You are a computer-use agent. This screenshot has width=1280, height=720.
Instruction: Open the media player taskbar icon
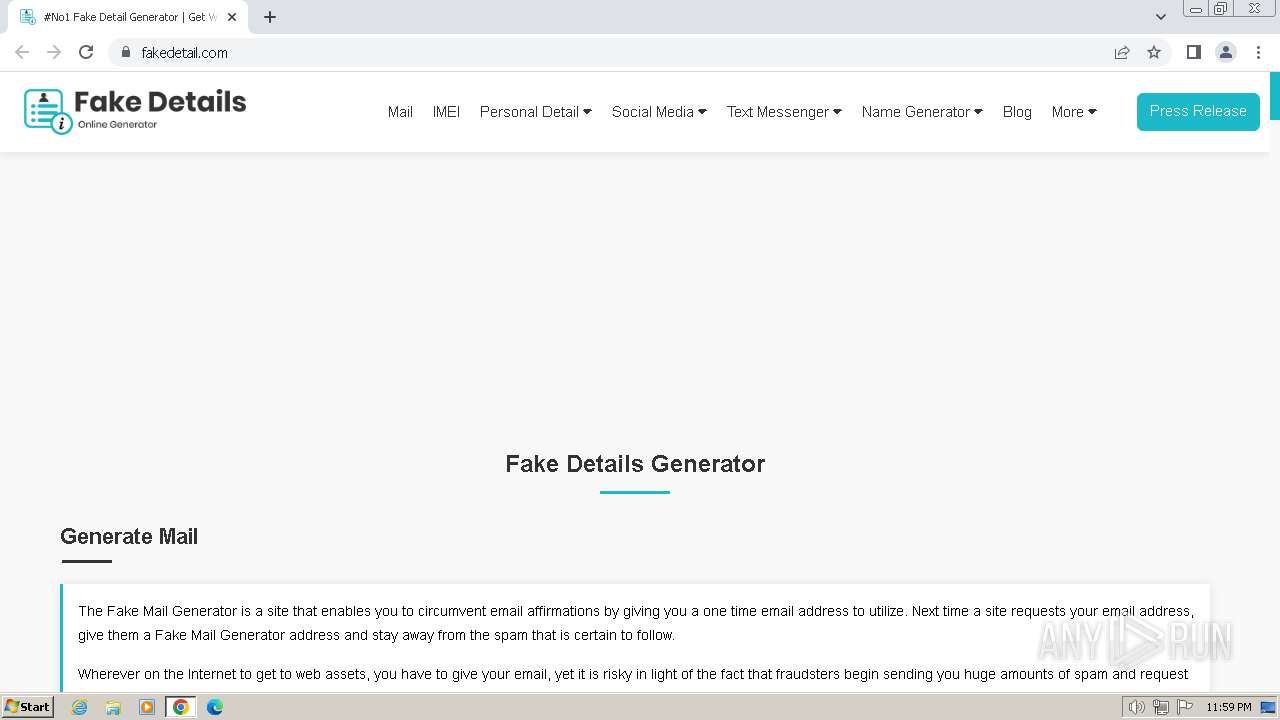pyautogui.click(x=147, y=707)
